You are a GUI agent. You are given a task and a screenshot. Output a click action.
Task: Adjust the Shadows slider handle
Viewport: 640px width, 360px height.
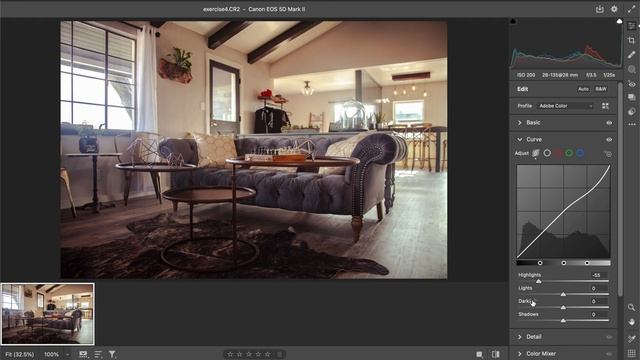coord(563,320)
